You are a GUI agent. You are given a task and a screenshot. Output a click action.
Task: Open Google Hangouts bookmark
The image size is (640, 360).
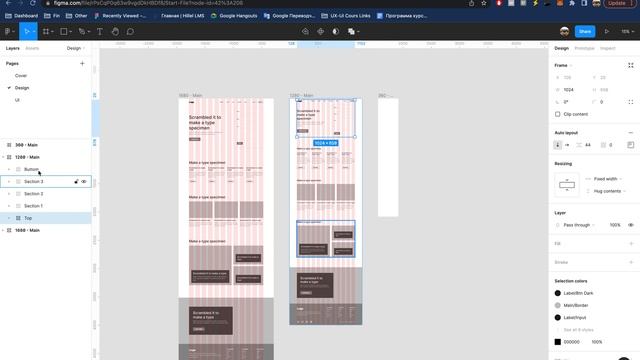[x=234, y=16]
